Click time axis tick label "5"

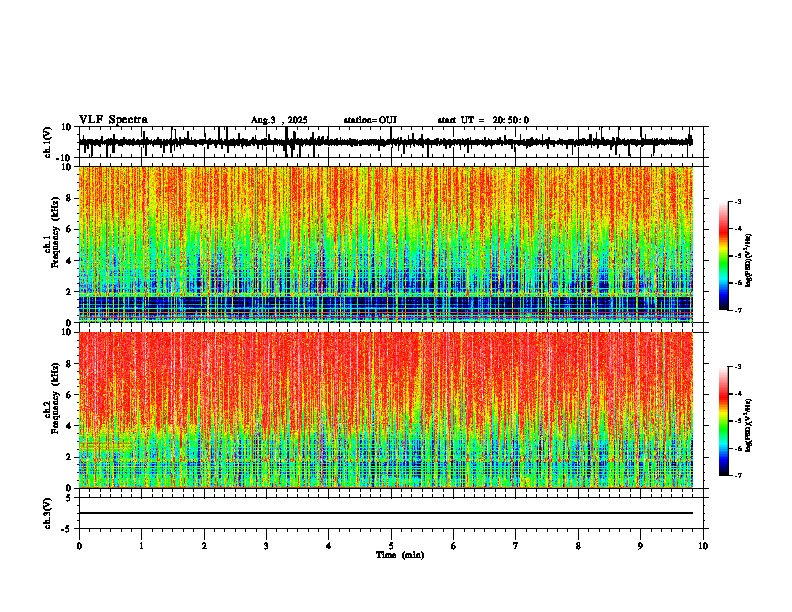point(391,546)
